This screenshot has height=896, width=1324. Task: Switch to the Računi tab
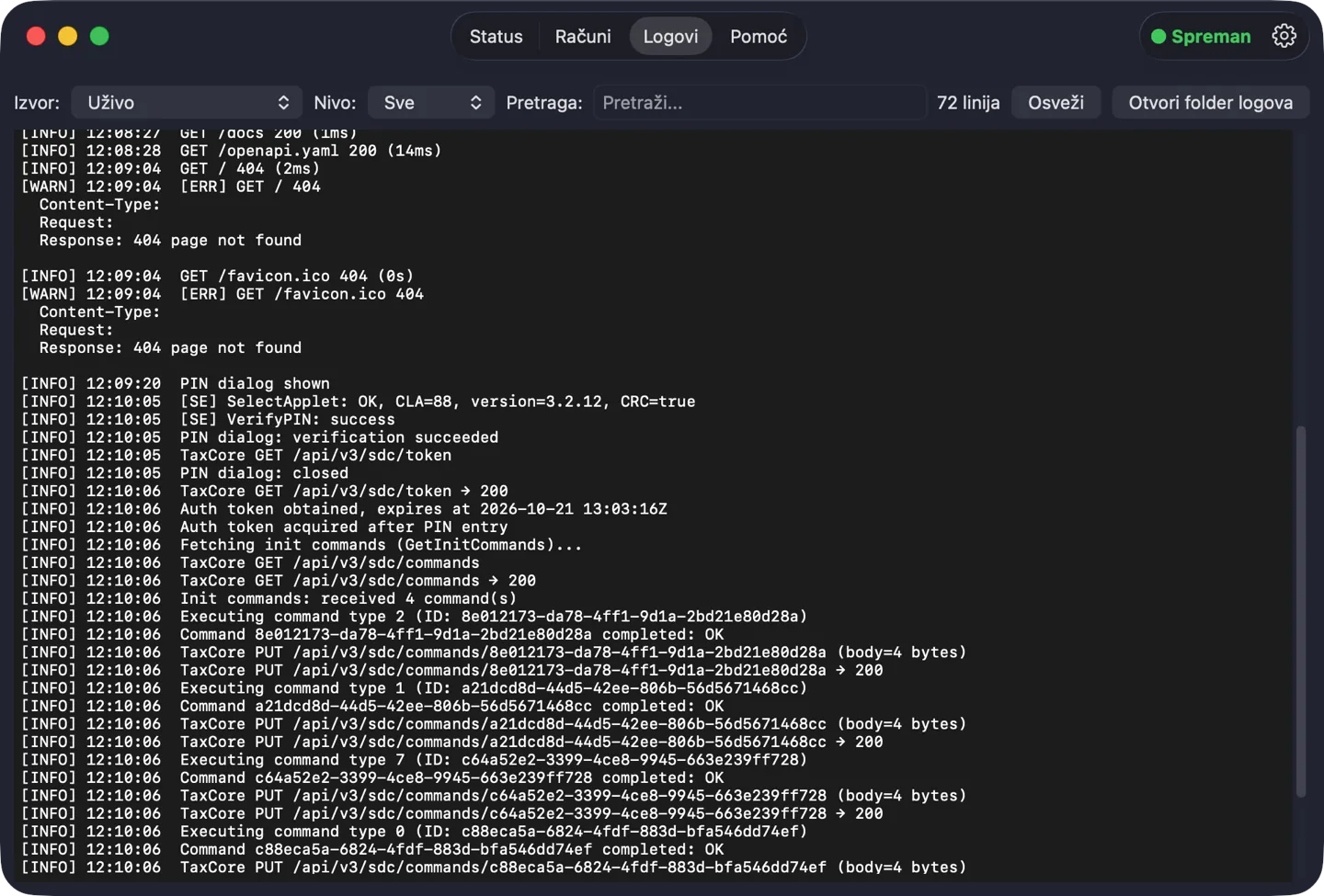coord(583,37)
